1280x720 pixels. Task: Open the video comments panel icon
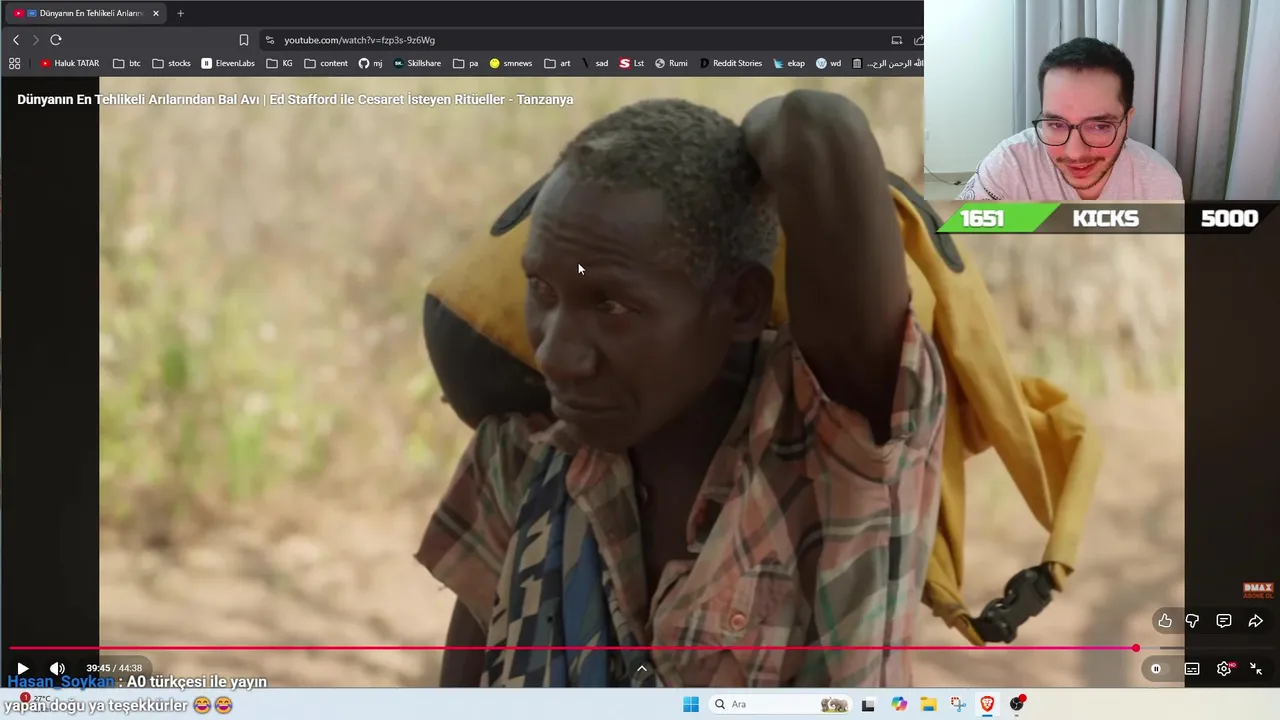1223,621
